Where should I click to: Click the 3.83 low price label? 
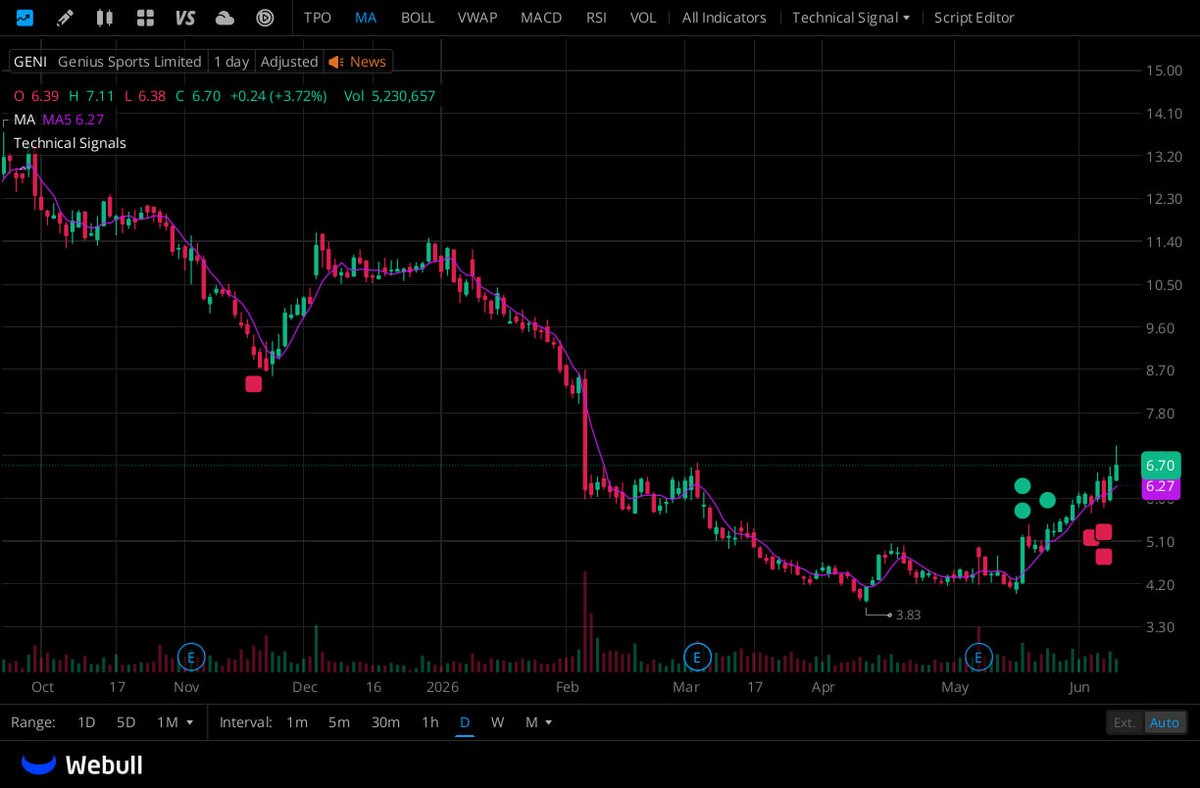[x=908, y=615]
